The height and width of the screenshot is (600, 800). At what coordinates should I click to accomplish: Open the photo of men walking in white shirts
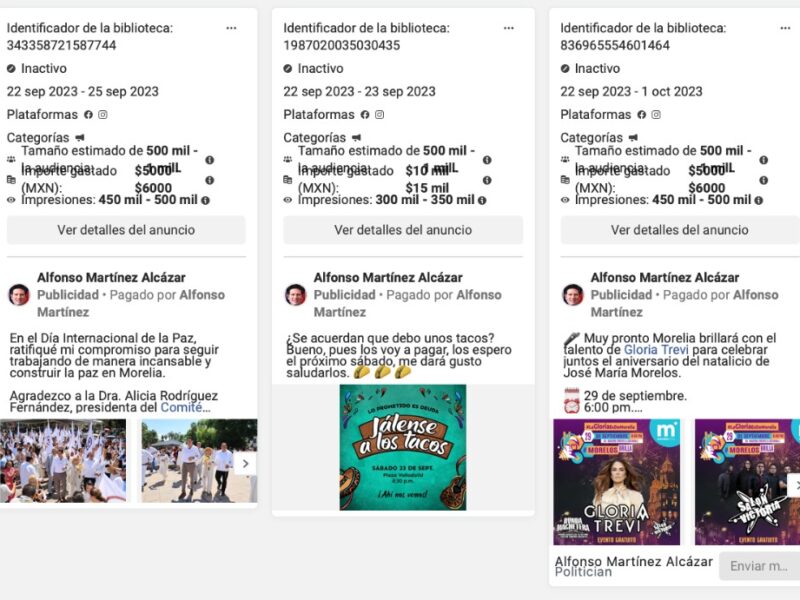199,461
